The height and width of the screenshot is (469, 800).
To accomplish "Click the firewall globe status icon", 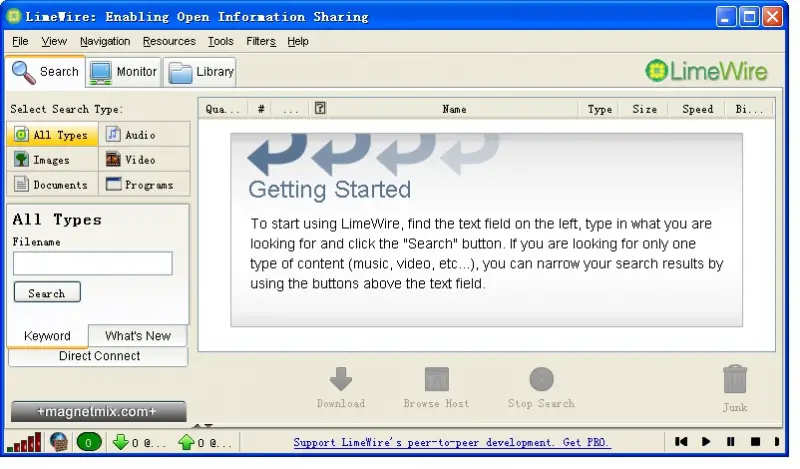I will pos(59,442).
